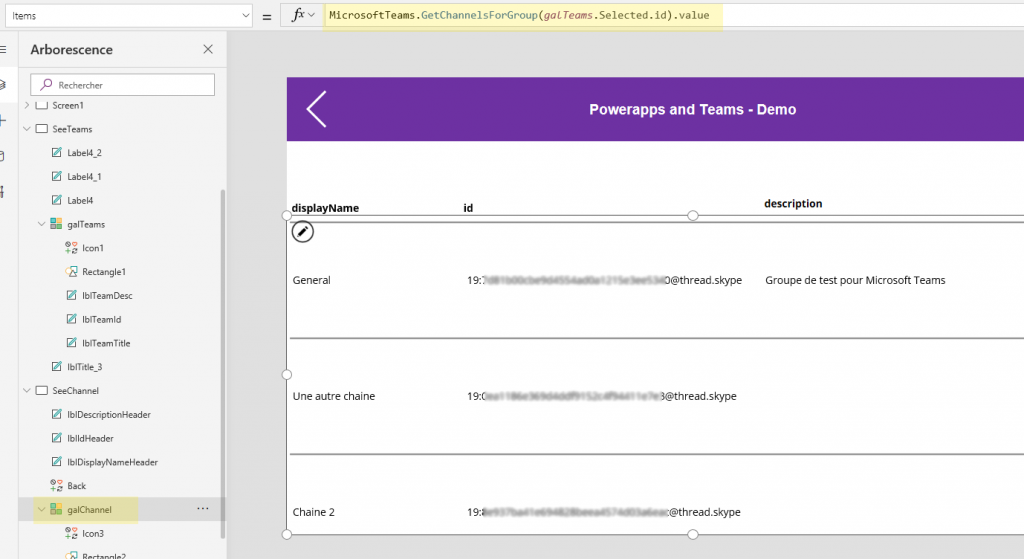Select lblTitle_3 label icon
The height and width of the screenshot is (559, 1024).
(57, 367)
